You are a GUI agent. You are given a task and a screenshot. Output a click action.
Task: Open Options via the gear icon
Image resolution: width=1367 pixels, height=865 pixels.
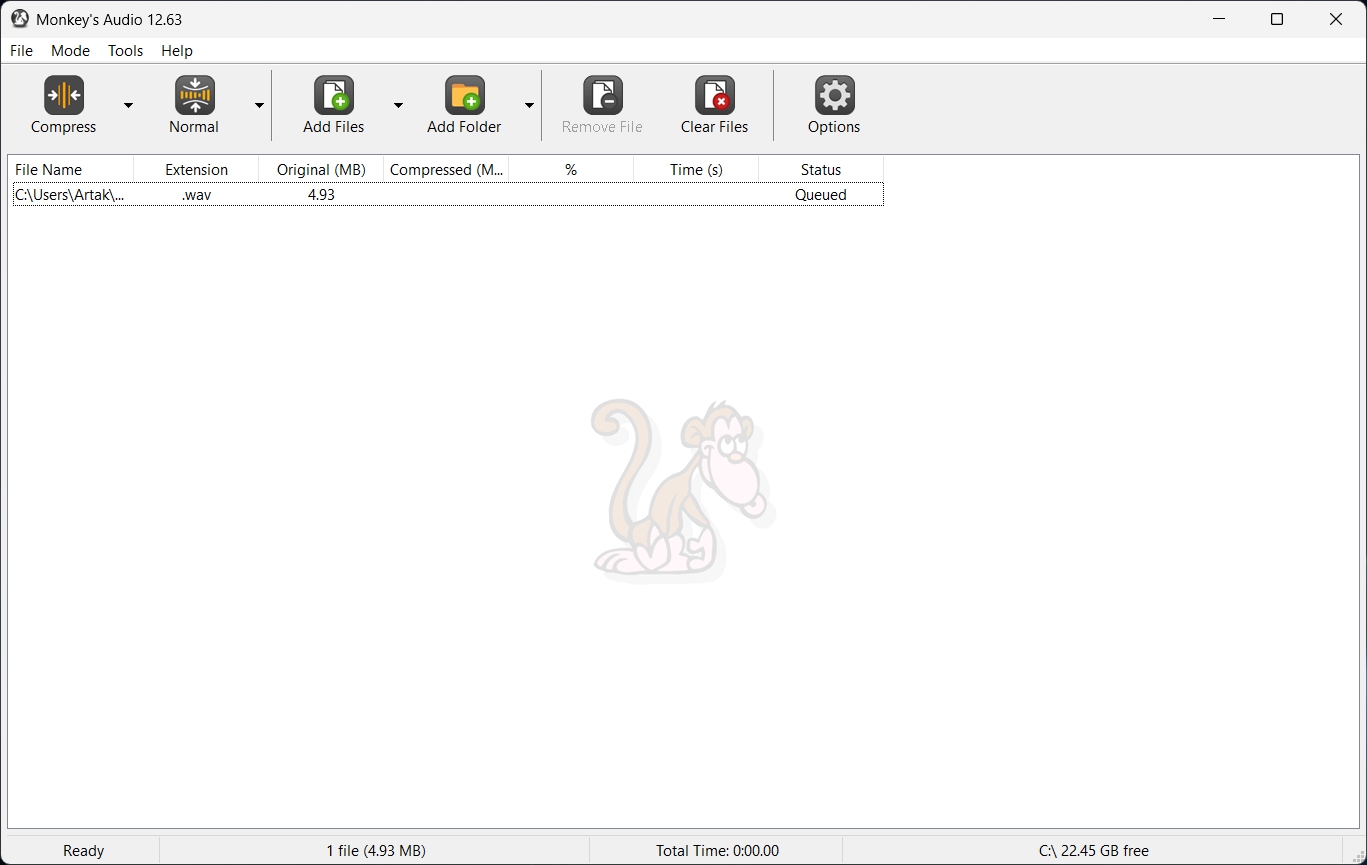click(x=834, y=96)
